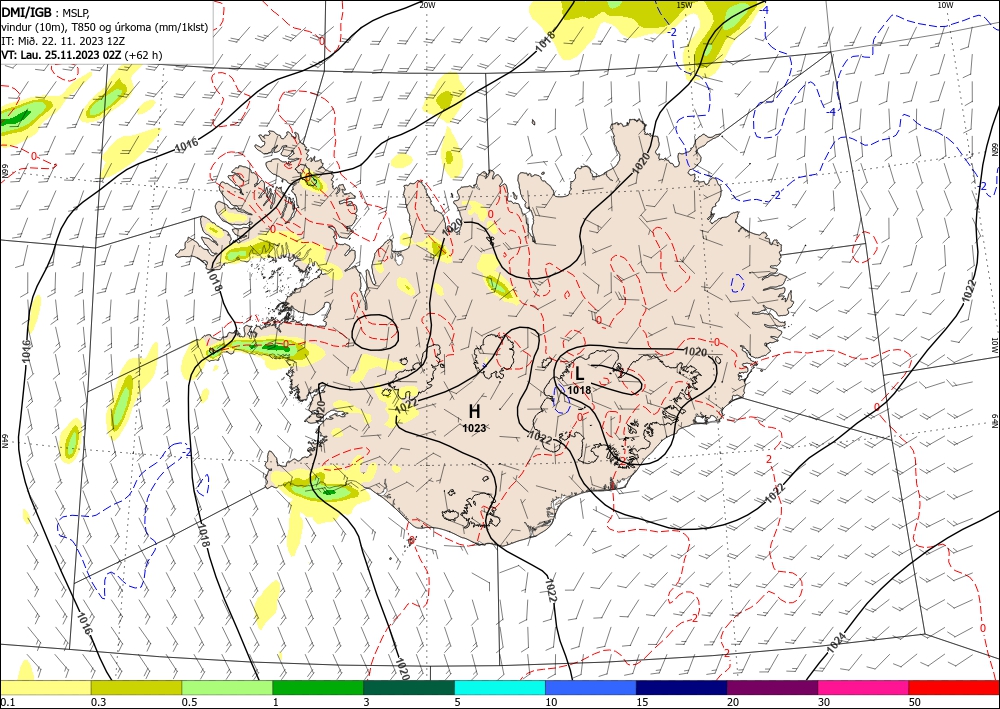Select the light green 0.5 legend swatch
The image size is (1000, 709).
pos(227,687)
